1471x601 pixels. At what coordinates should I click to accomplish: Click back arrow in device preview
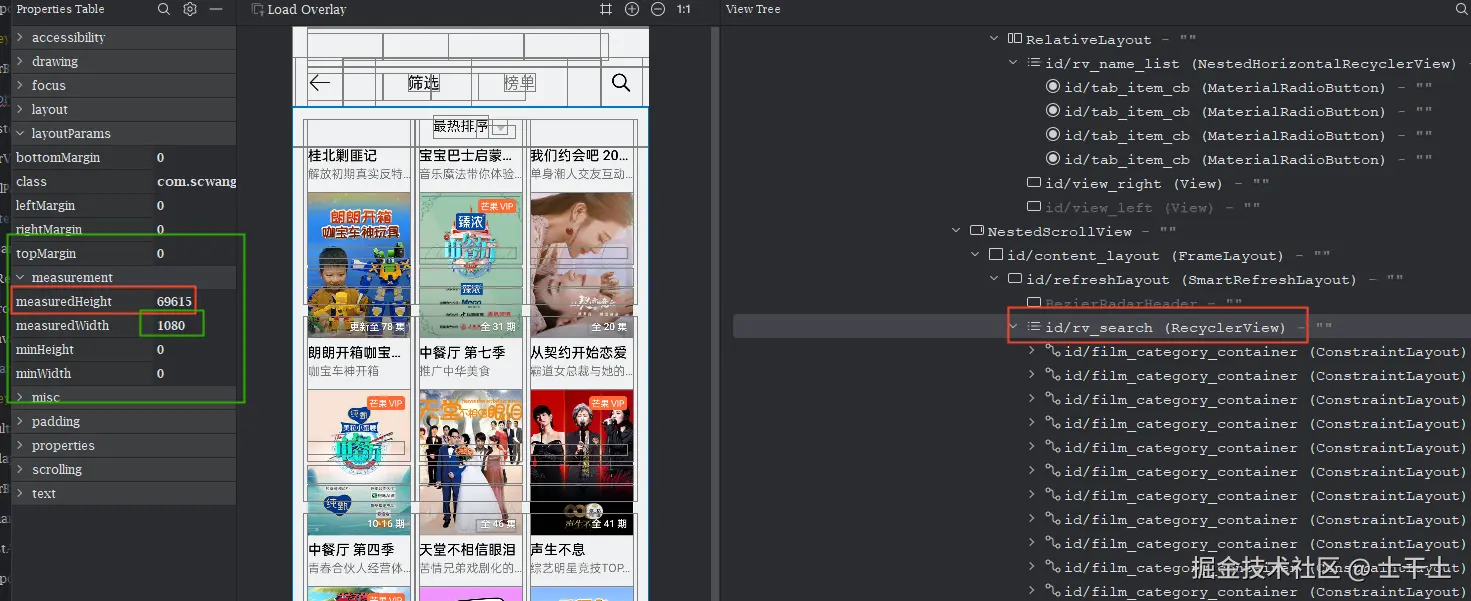(x=320, y=83)
